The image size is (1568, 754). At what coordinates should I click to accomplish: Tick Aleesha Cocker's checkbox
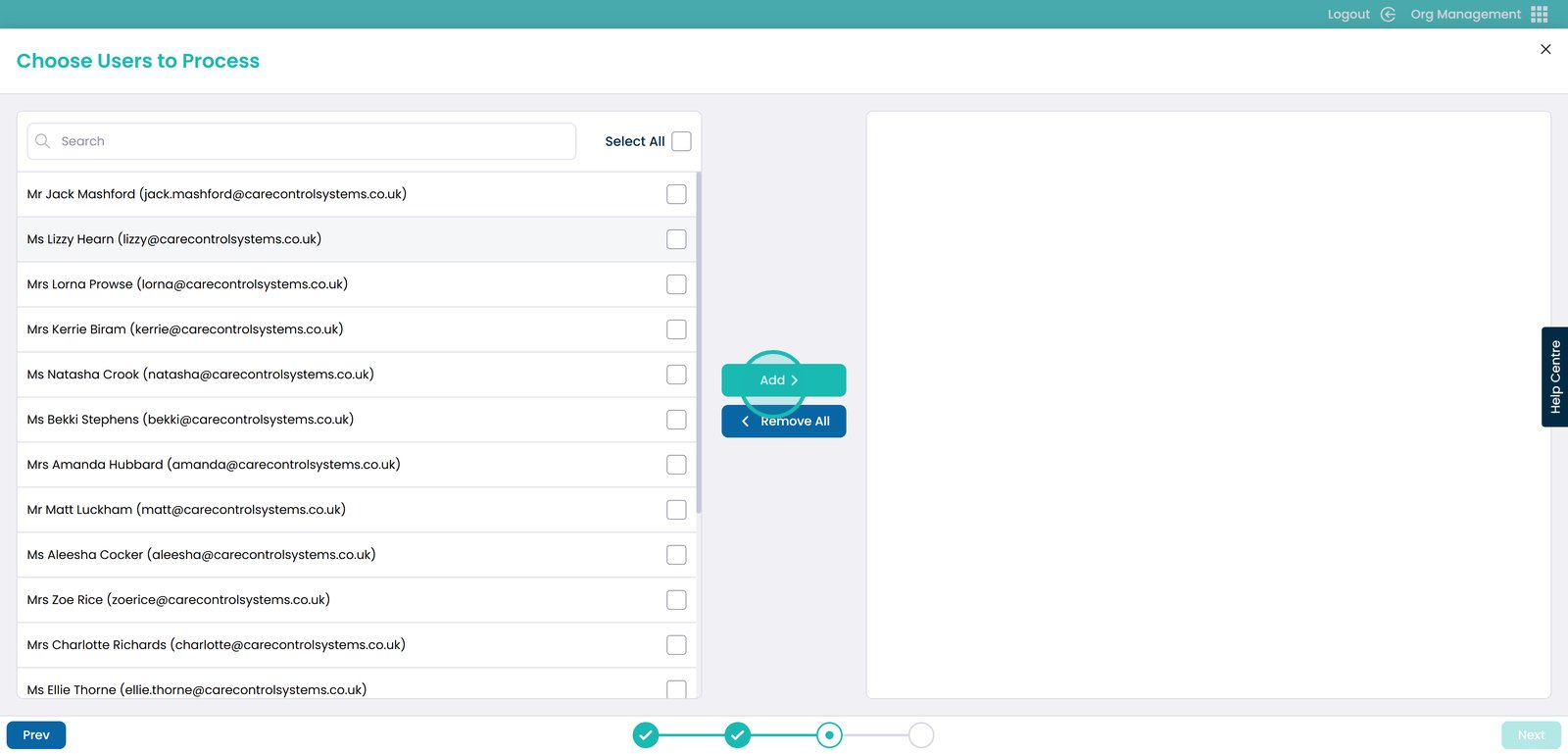tap(676, 555)
